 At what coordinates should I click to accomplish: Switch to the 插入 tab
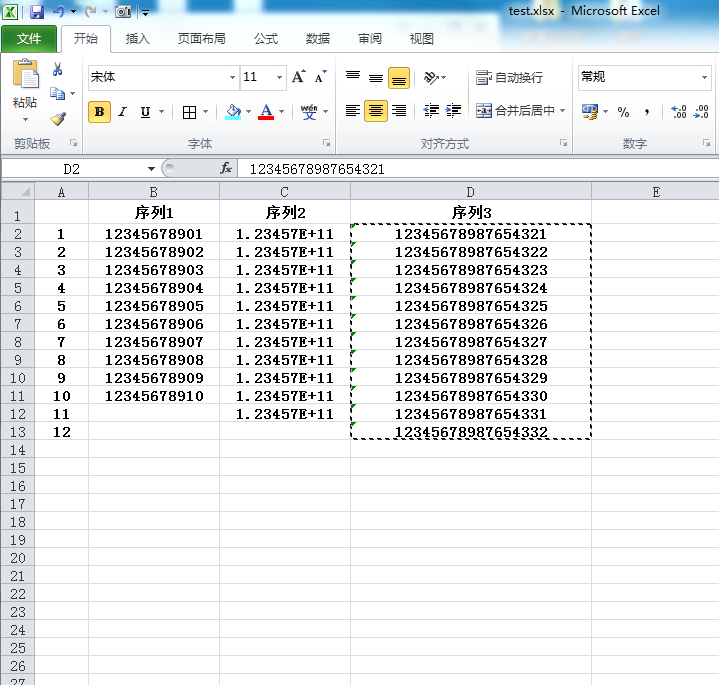coord(138,39)
